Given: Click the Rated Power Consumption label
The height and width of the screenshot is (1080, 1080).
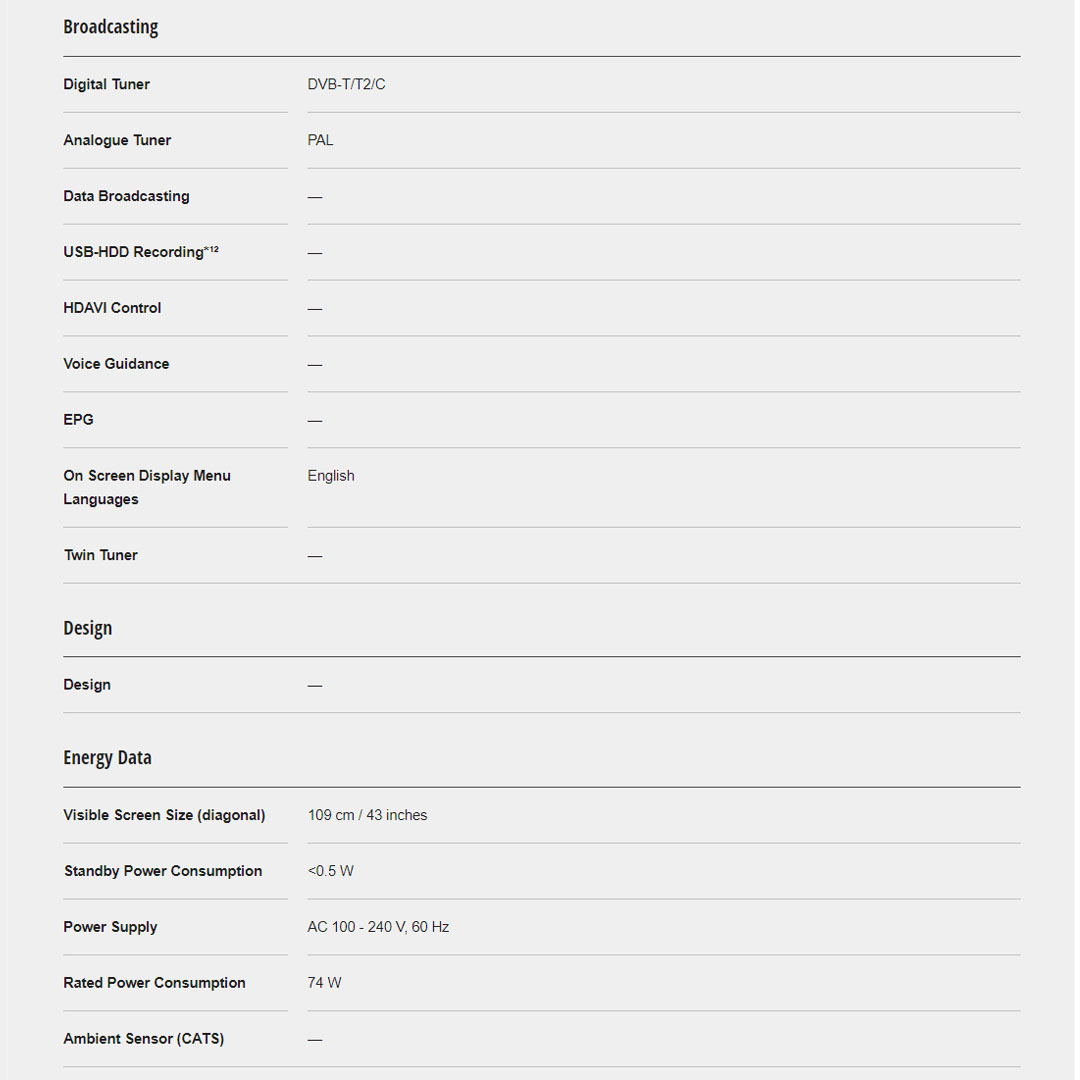Looking at the screenshot, I should pos(154,983).
